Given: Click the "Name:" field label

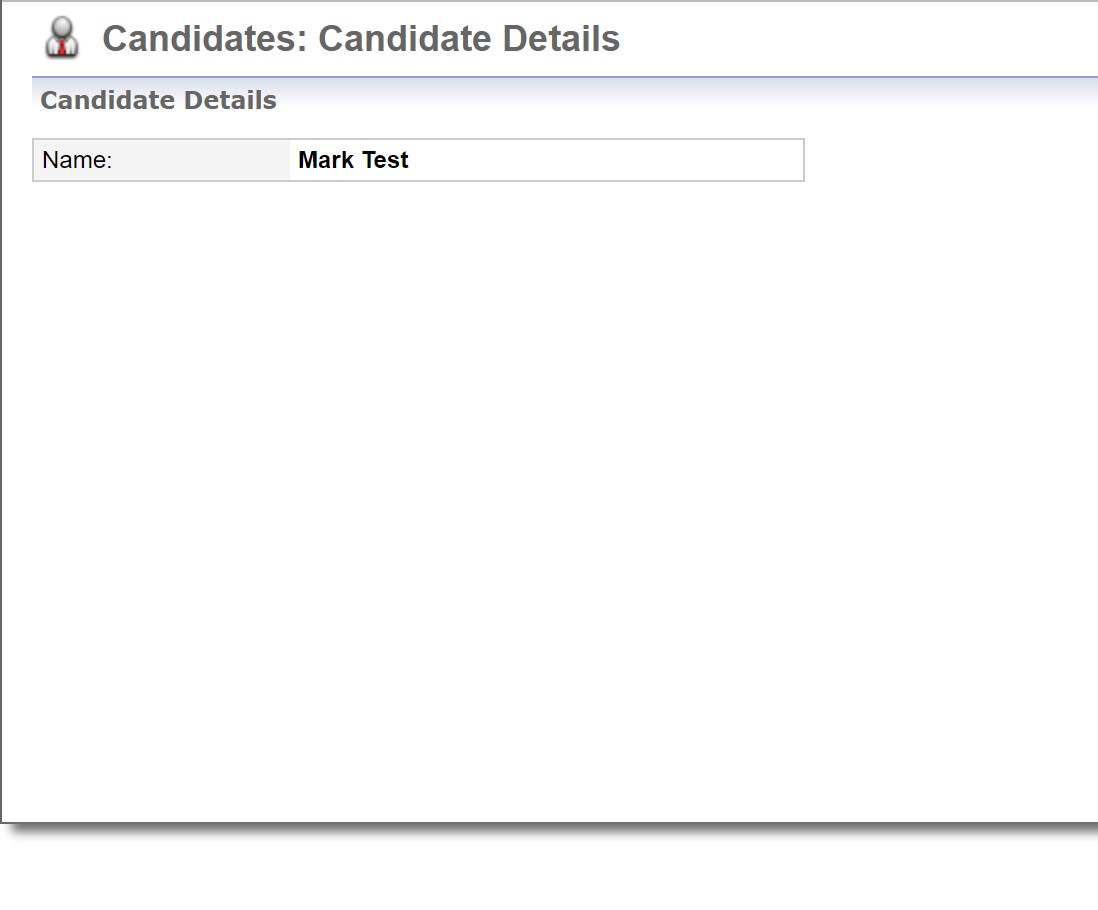Looking at the screenshot, I should [x=78, y=160].
